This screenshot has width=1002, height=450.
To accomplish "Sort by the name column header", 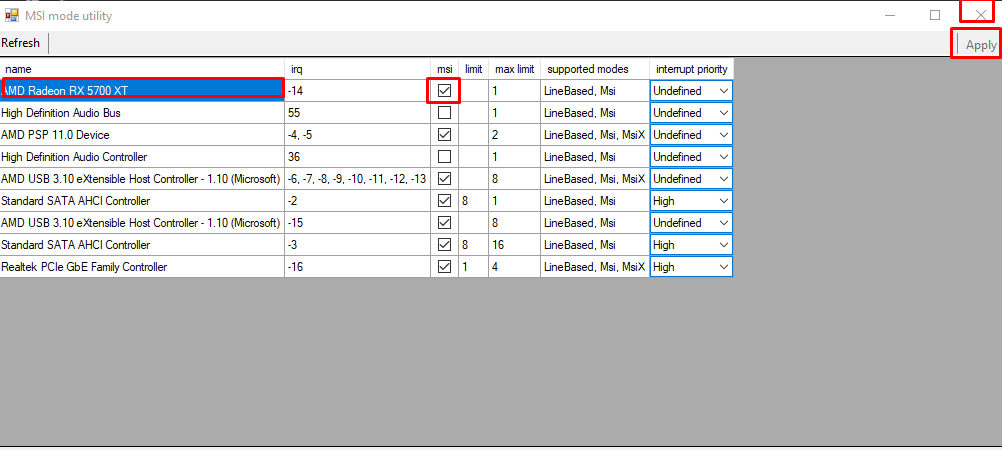I will click(142, 69).
